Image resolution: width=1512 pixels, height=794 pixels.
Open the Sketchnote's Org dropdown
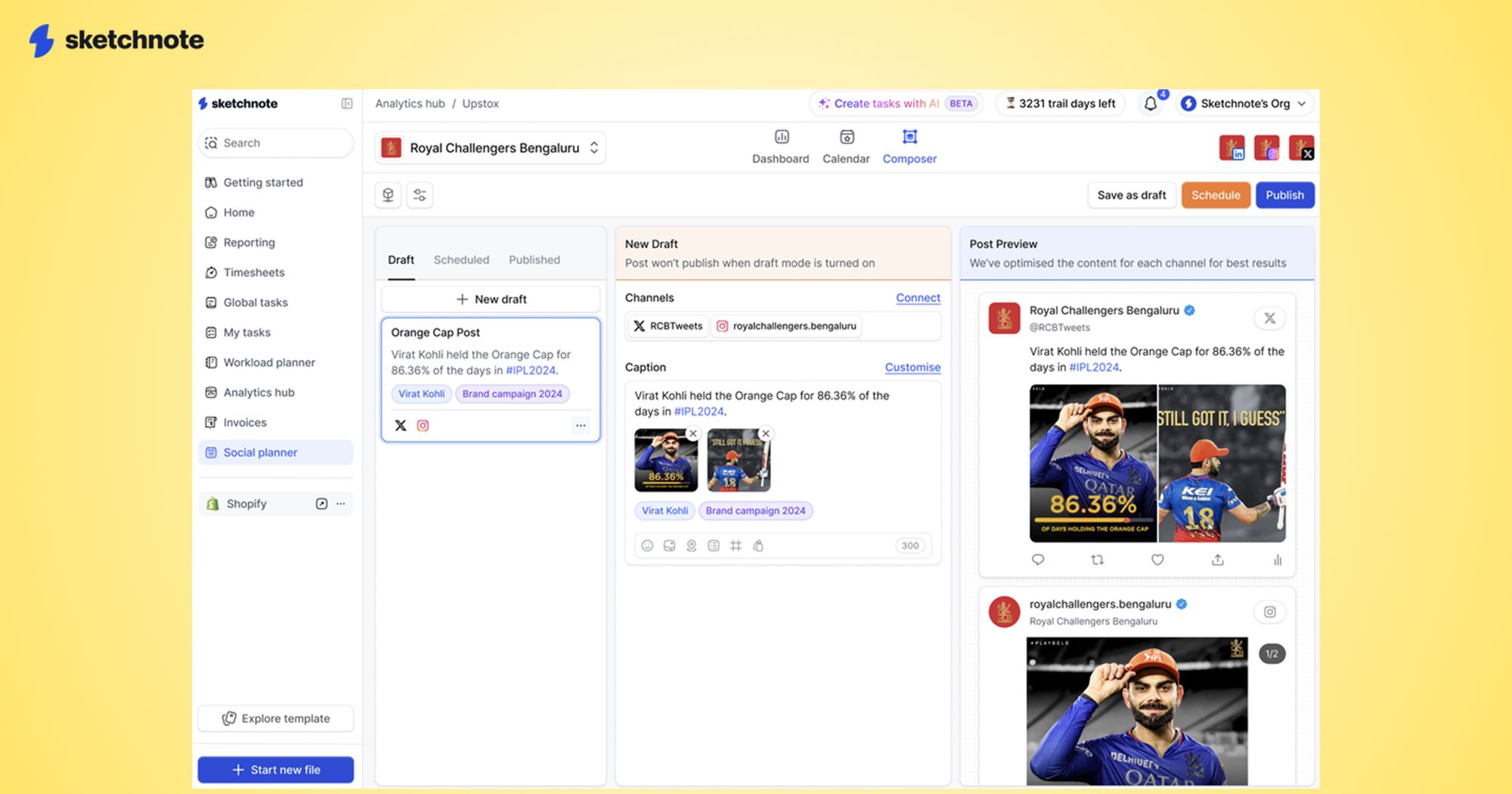coord(1244,104)
